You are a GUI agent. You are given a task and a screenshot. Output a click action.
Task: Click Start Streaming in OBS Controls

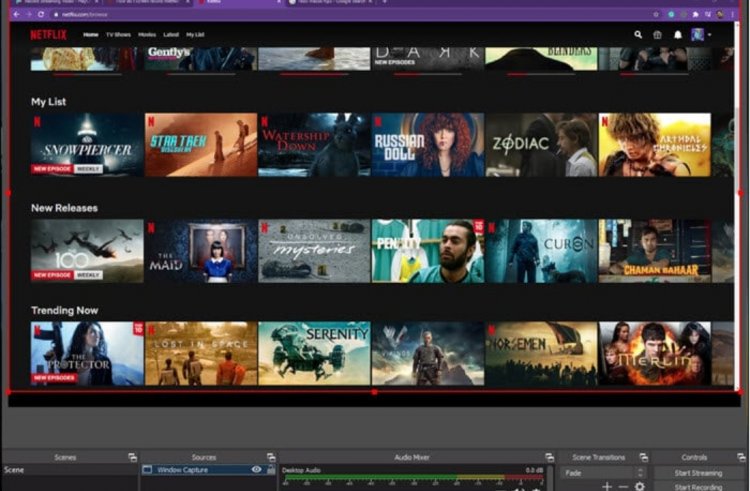pyautogui.click(x=698, y=473)
